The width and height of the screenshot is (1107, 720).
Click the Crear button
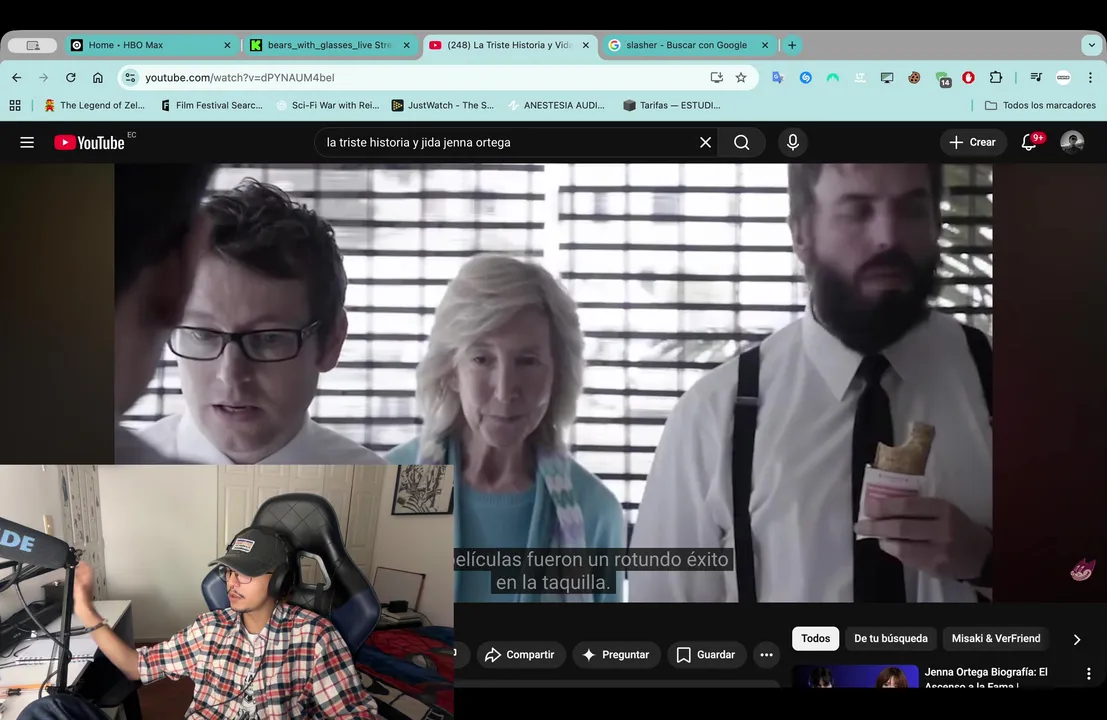(x=972, y=143)
